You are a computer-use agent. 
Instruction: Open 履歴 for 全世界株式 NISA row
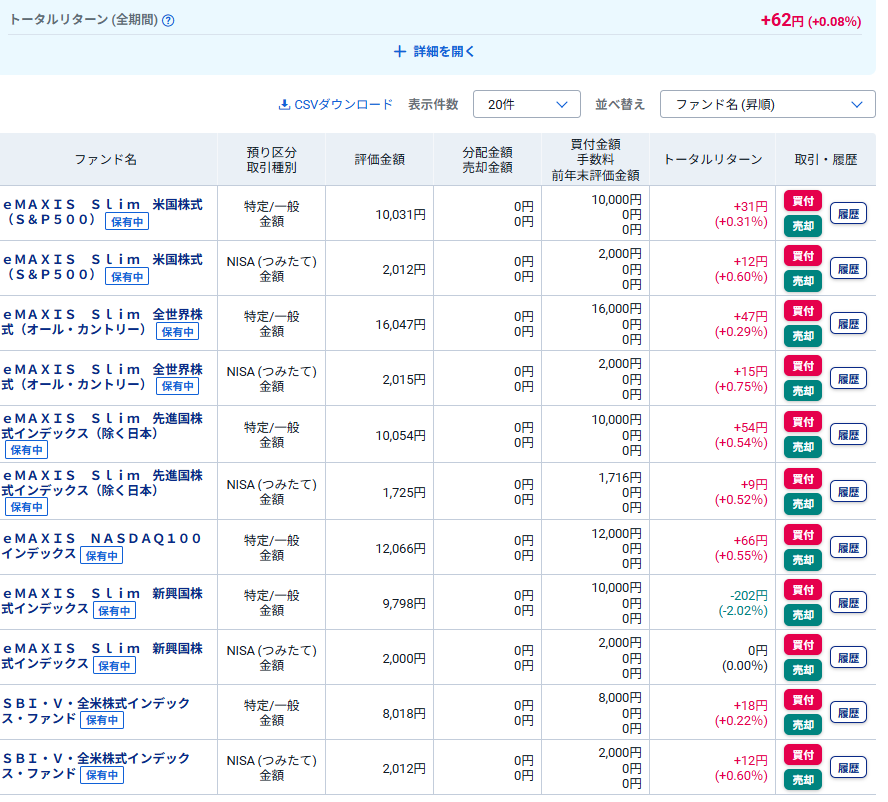pyautogui.click(x=848, y=378)
